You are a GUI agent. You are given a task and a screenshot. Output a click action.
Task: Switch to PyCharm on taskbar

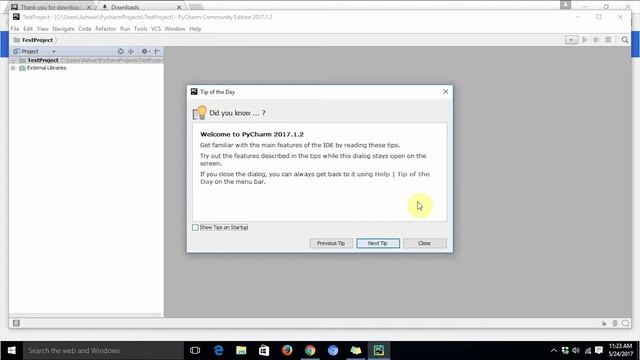coord(379,351)
